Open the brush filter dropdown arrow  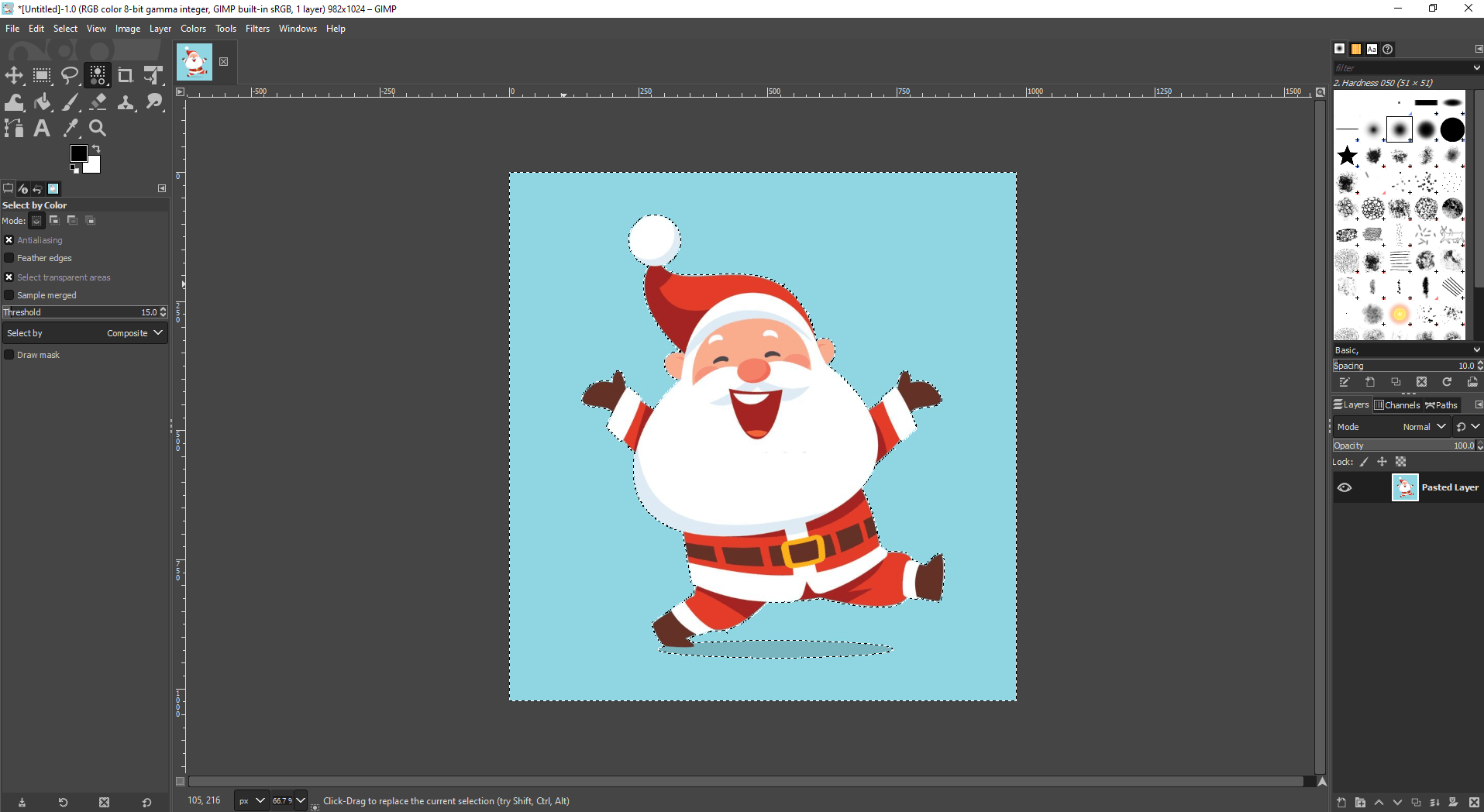1476,68
